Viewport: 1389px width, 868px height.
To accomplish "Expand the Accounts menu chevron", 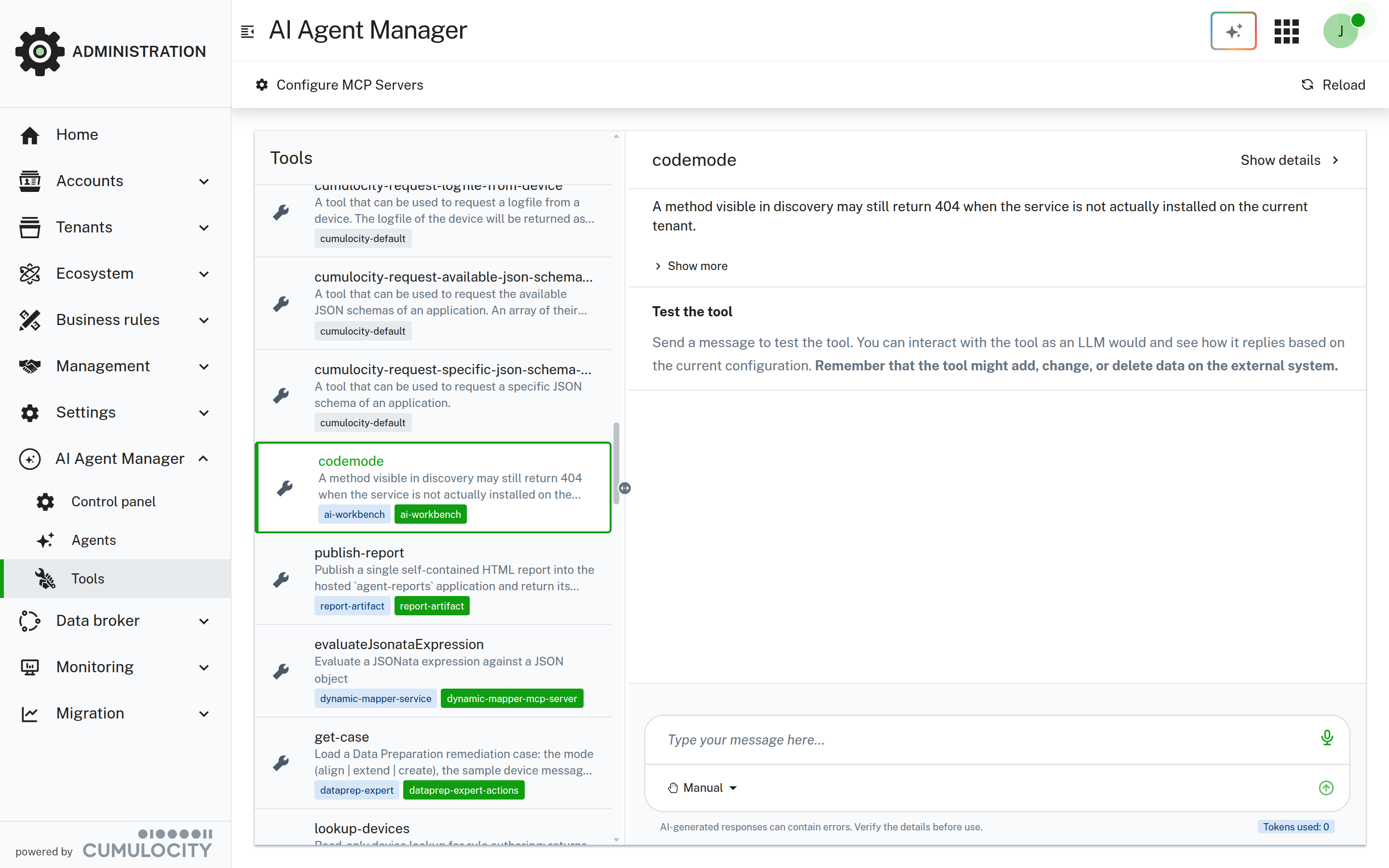I will point(204,181).
